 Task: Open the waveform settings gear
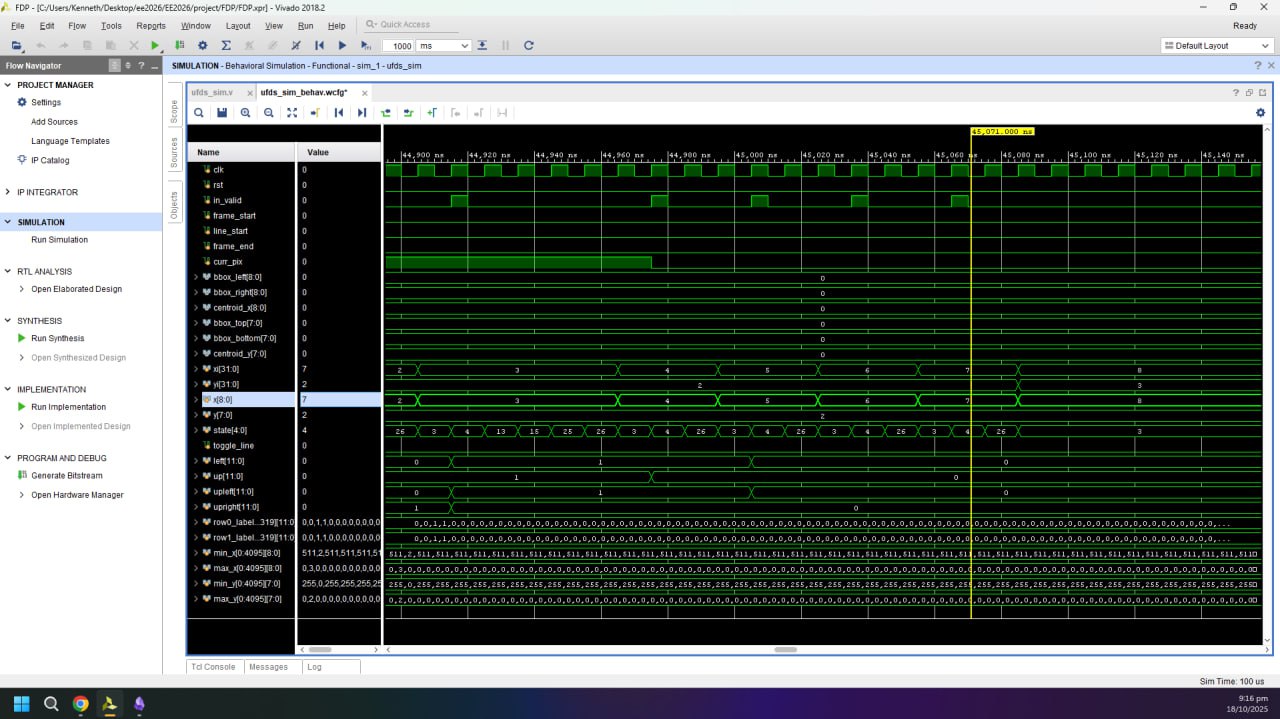tap(1260, 113)
